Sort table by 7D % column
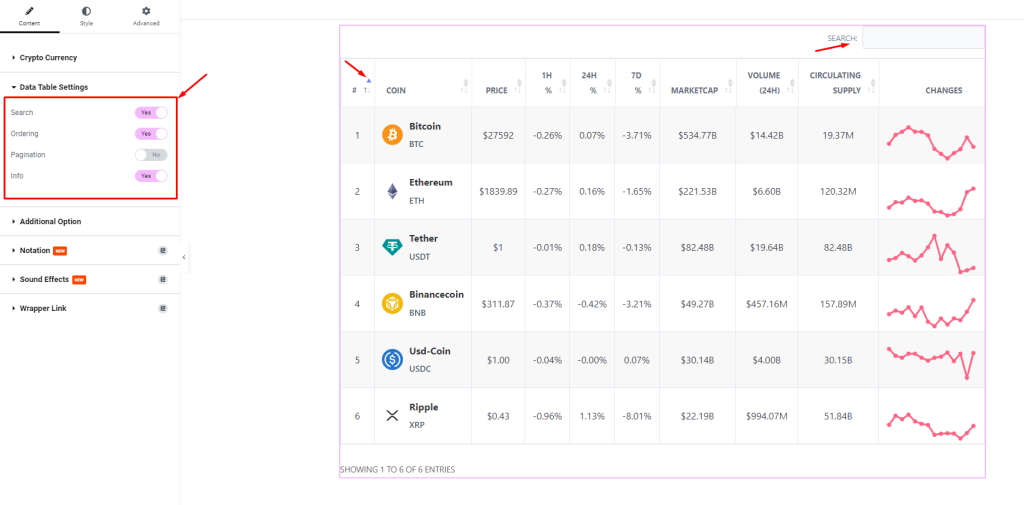Image resolution: width=1024 pixels, height=505 pixels. pyautogui.click(x=637, y=82)
